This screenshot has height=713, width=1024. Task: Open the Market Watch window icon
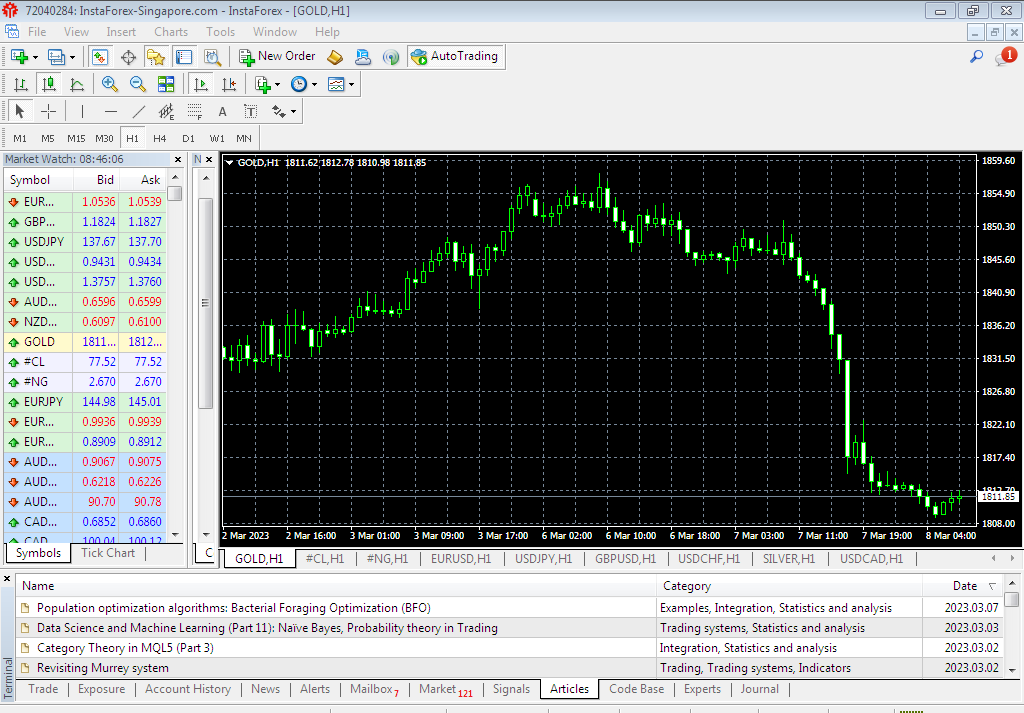(100, 57)
